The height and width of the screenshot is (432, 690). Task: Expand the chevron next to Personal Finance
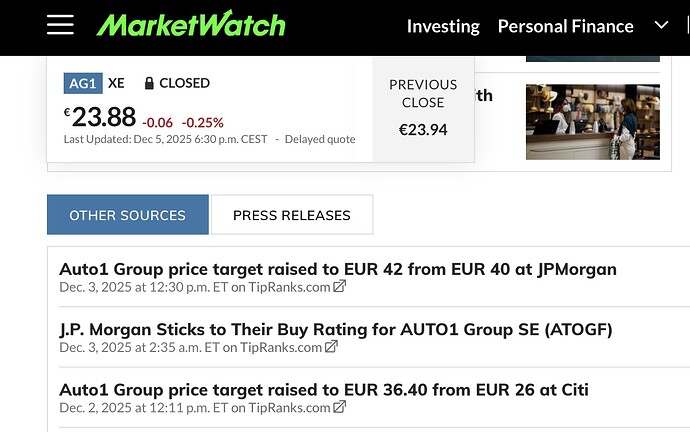click(660, 25)
